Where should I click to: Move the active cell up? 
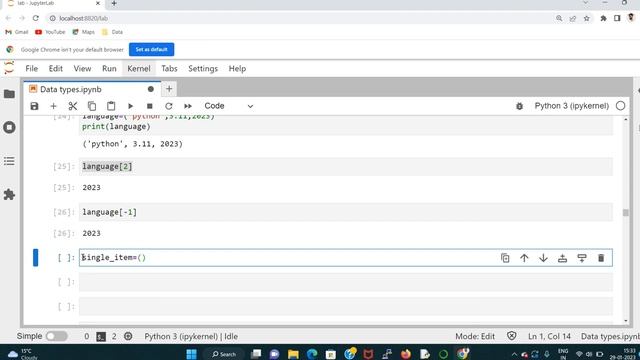[x=524, y=258]
